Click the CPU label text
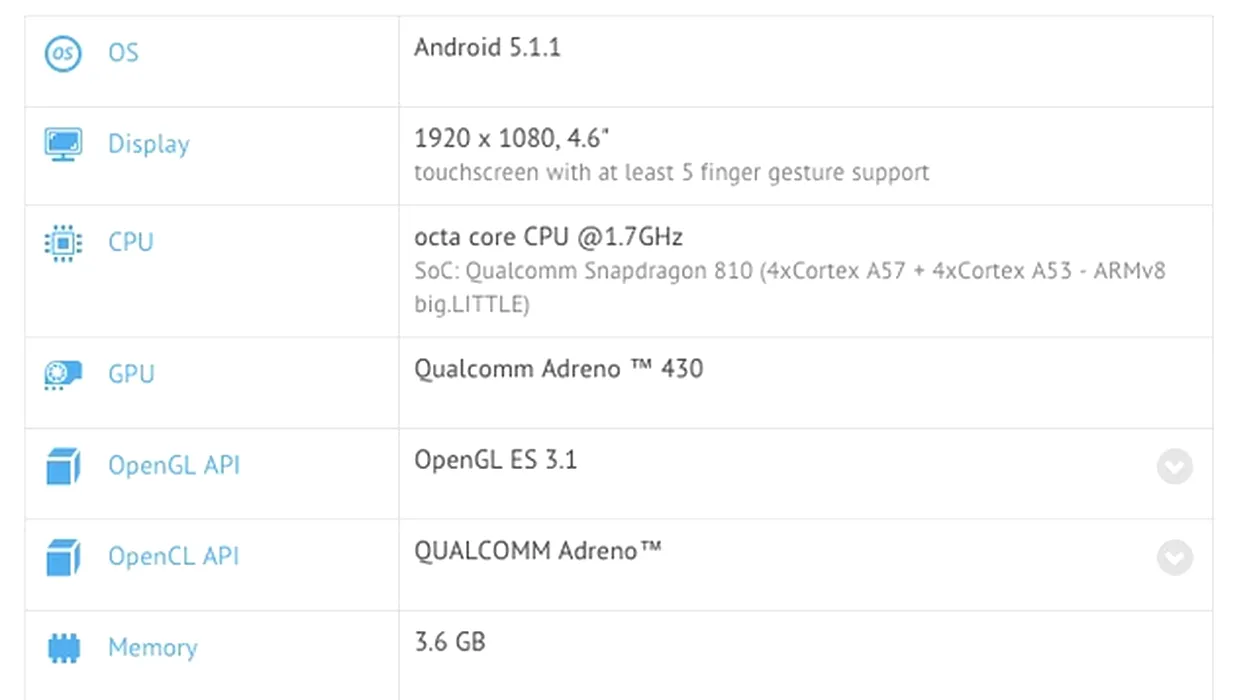The image size is (1255, 700). click(130, 243)
